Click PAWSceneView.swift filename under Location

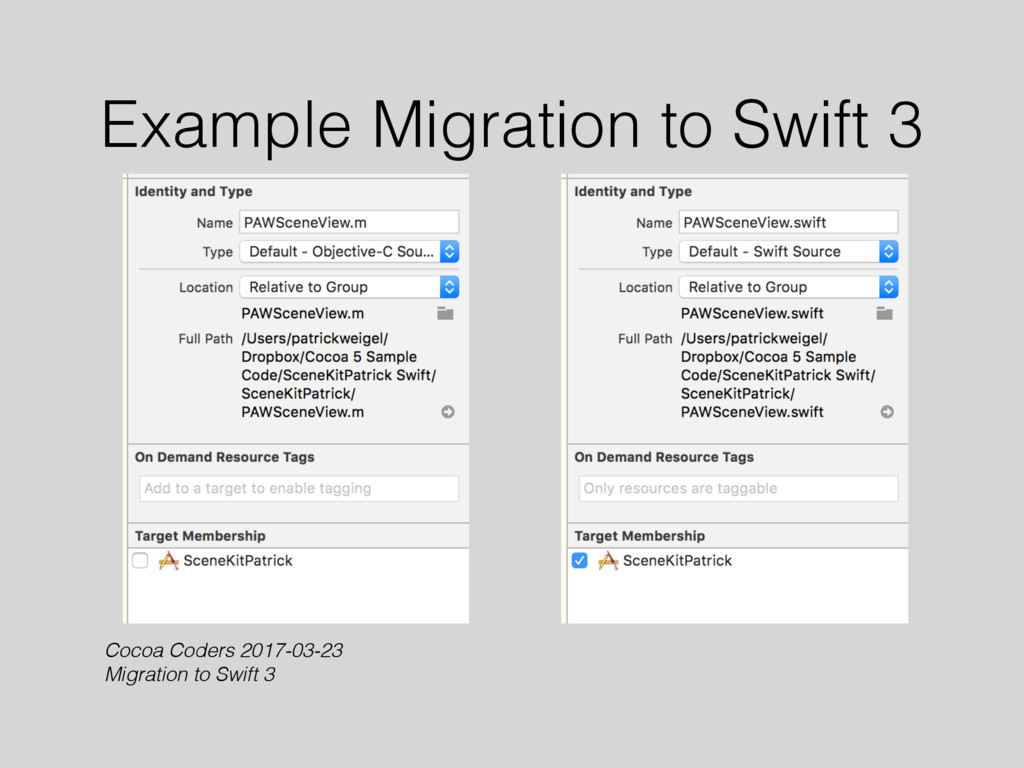[752, 313]
